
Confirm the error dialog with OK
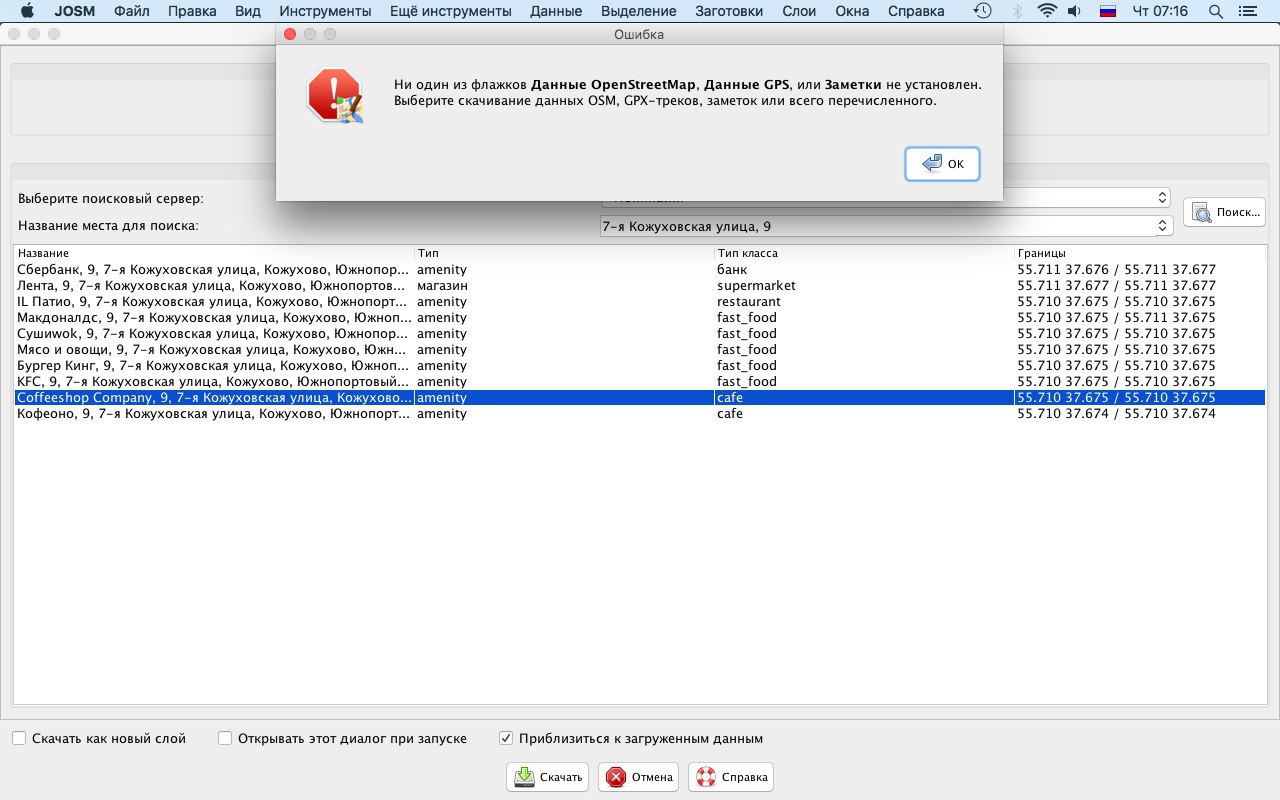(942, 164)
